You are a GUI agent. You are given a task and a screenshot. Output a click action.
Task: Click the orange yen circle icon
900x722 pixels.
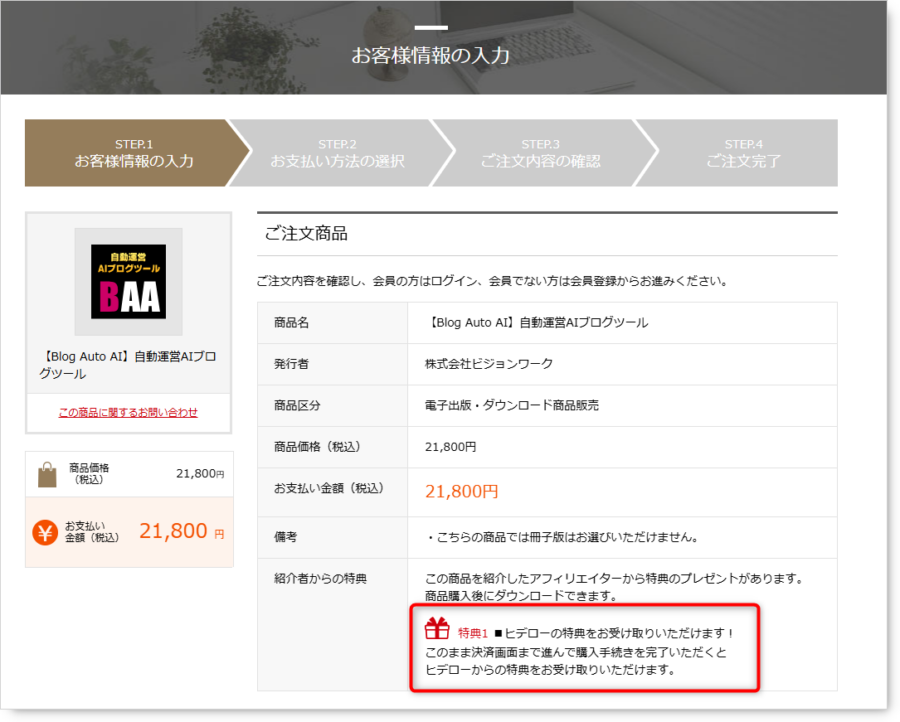(45, 532)
